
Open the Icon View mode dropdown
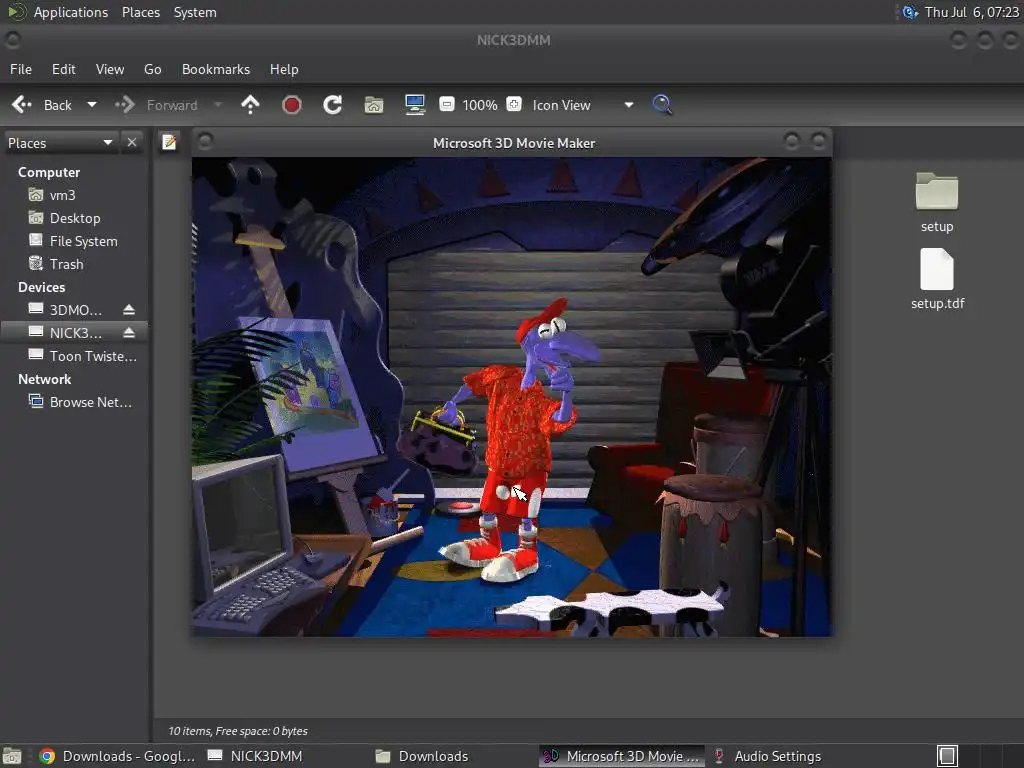tap(583, 104)
